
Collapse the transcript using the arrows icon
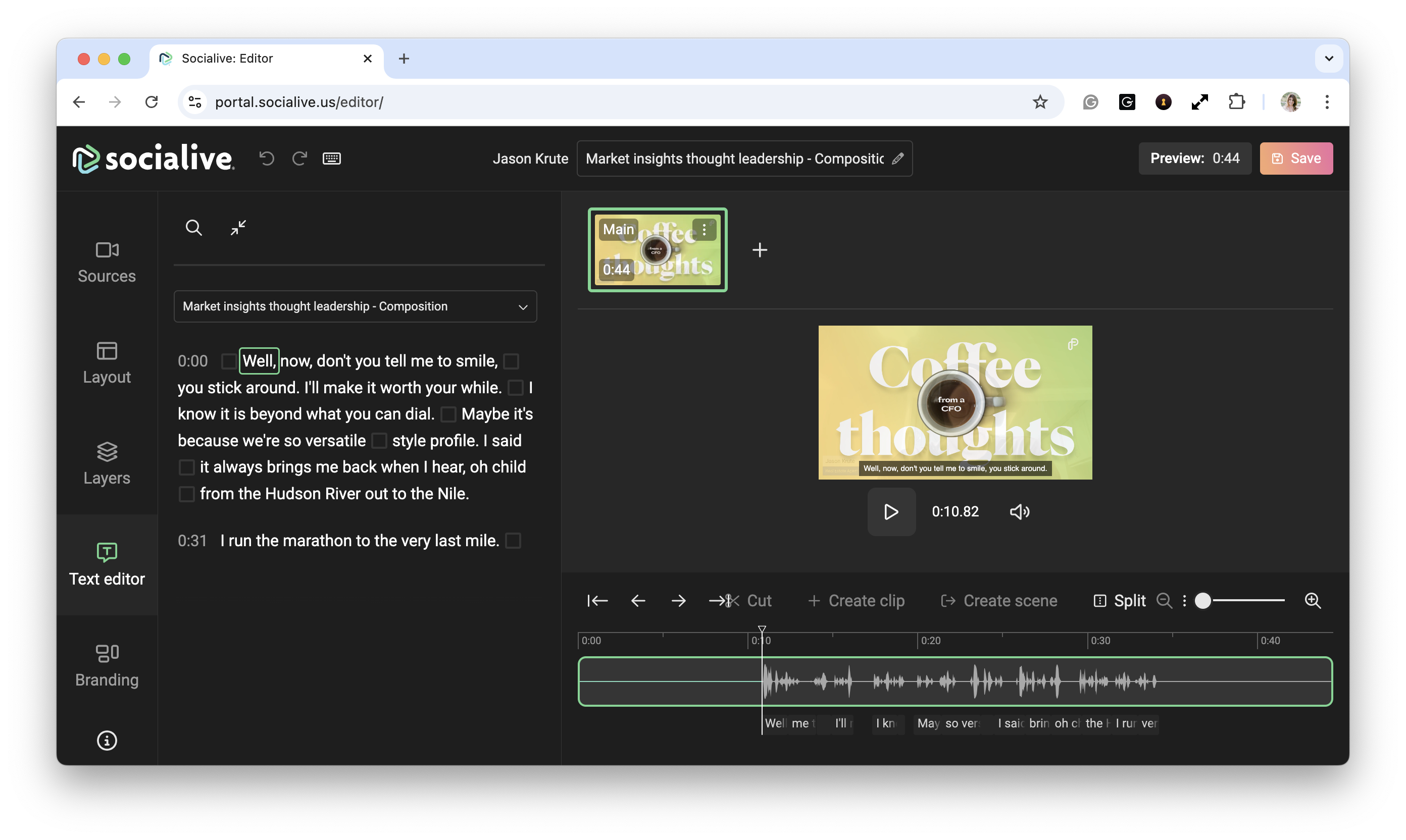click(238, 228)
